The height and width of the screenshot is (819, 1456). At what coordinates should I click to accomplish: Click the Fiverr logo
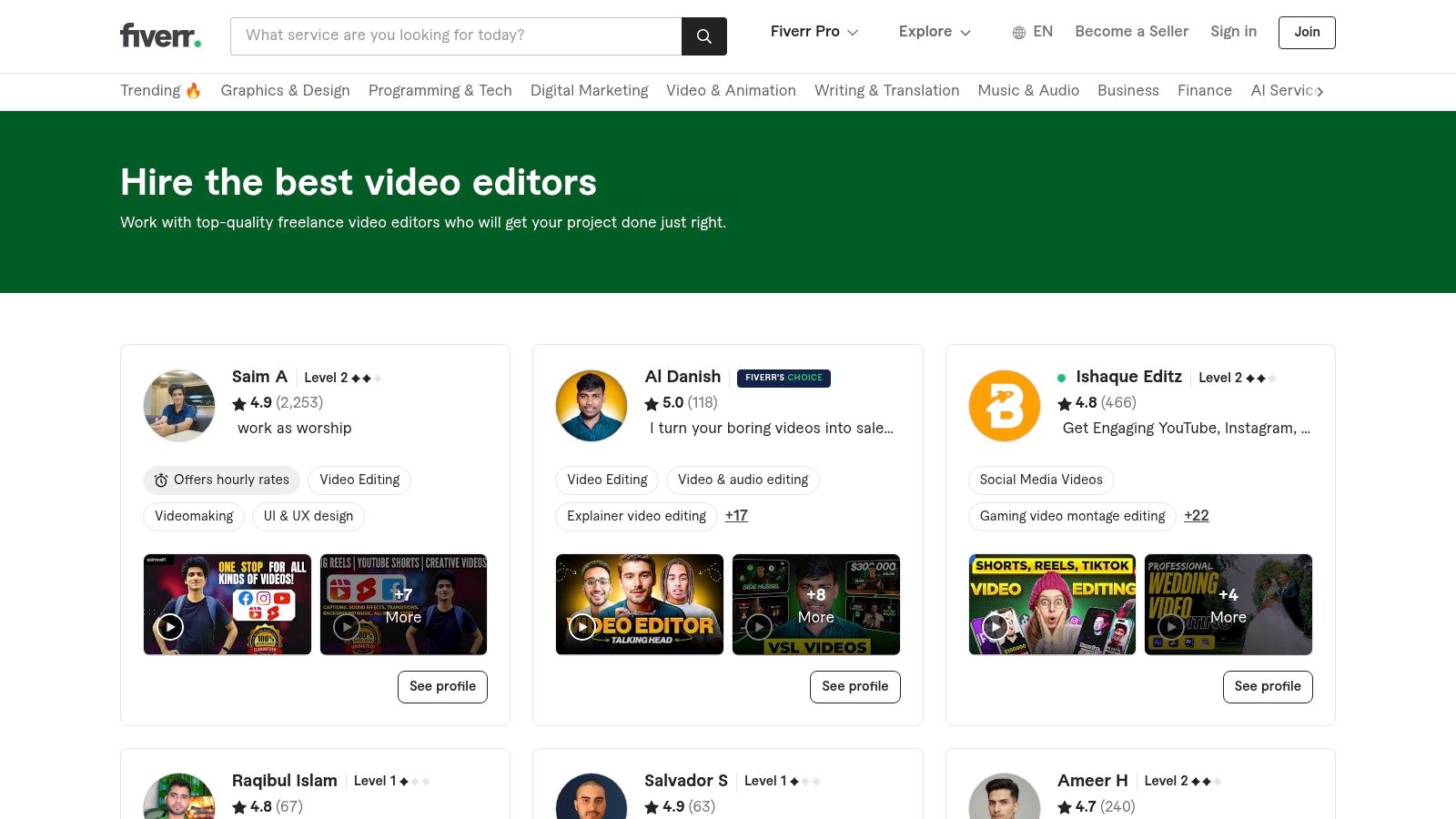(159, 36)
